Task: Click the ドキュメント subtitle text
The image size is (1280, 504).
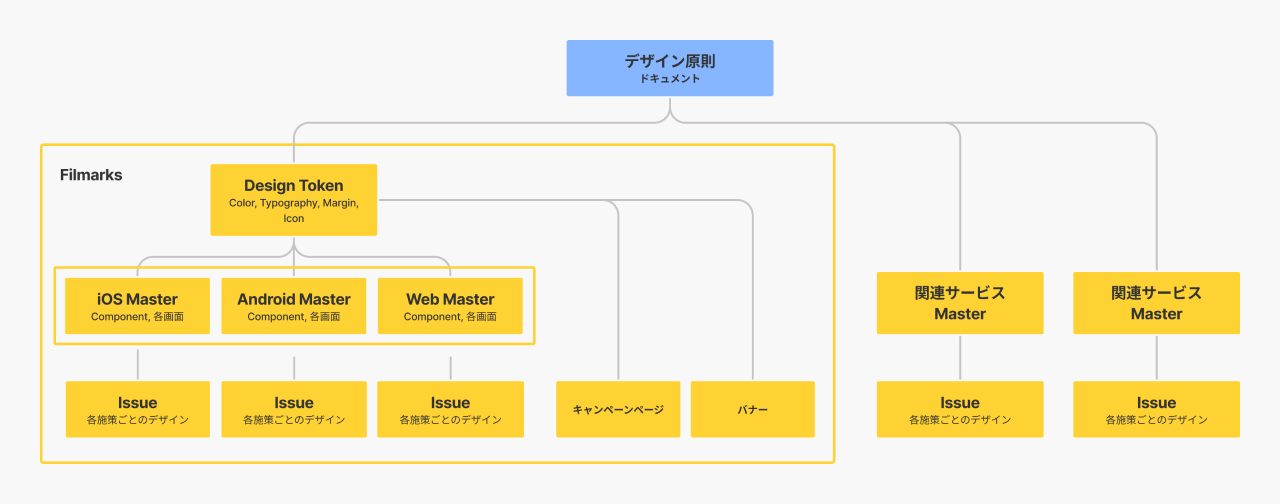Action: (x=670, y=78)
